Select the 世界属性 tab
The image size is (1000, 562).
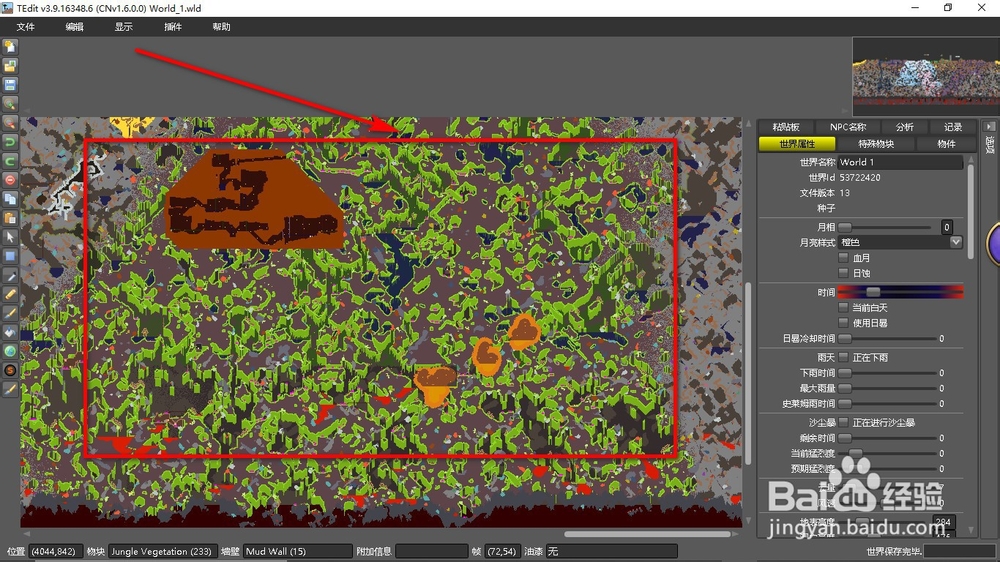(797, 144)
